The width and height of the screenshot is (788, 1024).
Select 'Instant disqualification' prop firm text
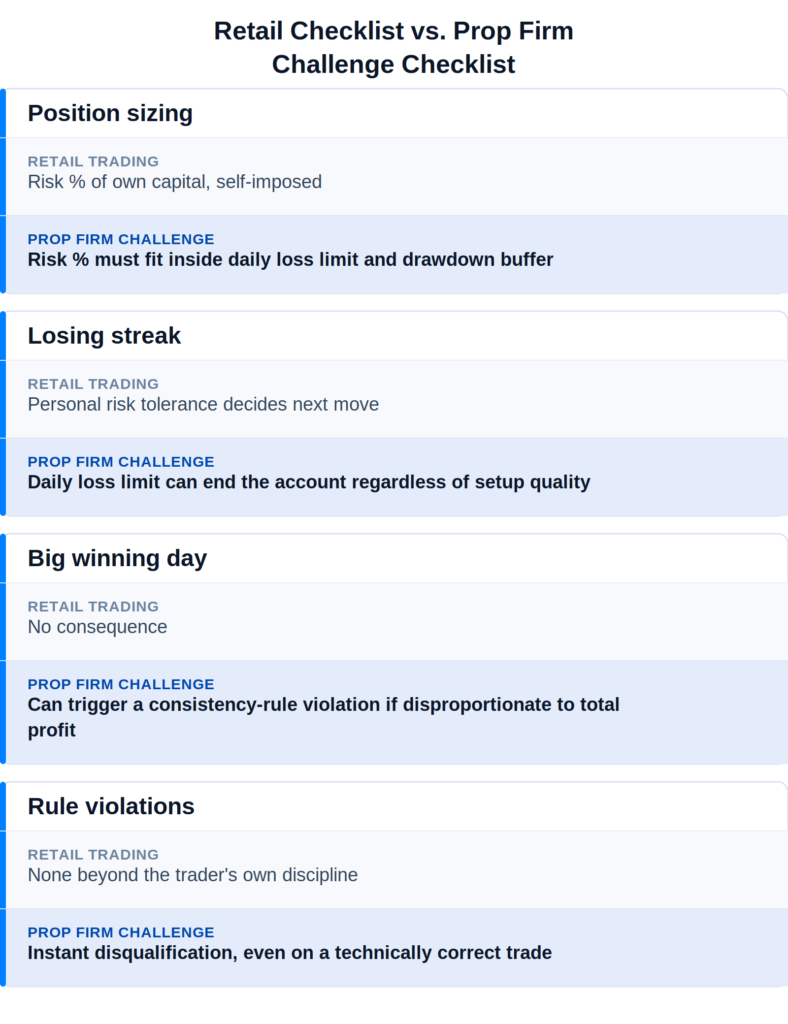click(x=290, y=953)
